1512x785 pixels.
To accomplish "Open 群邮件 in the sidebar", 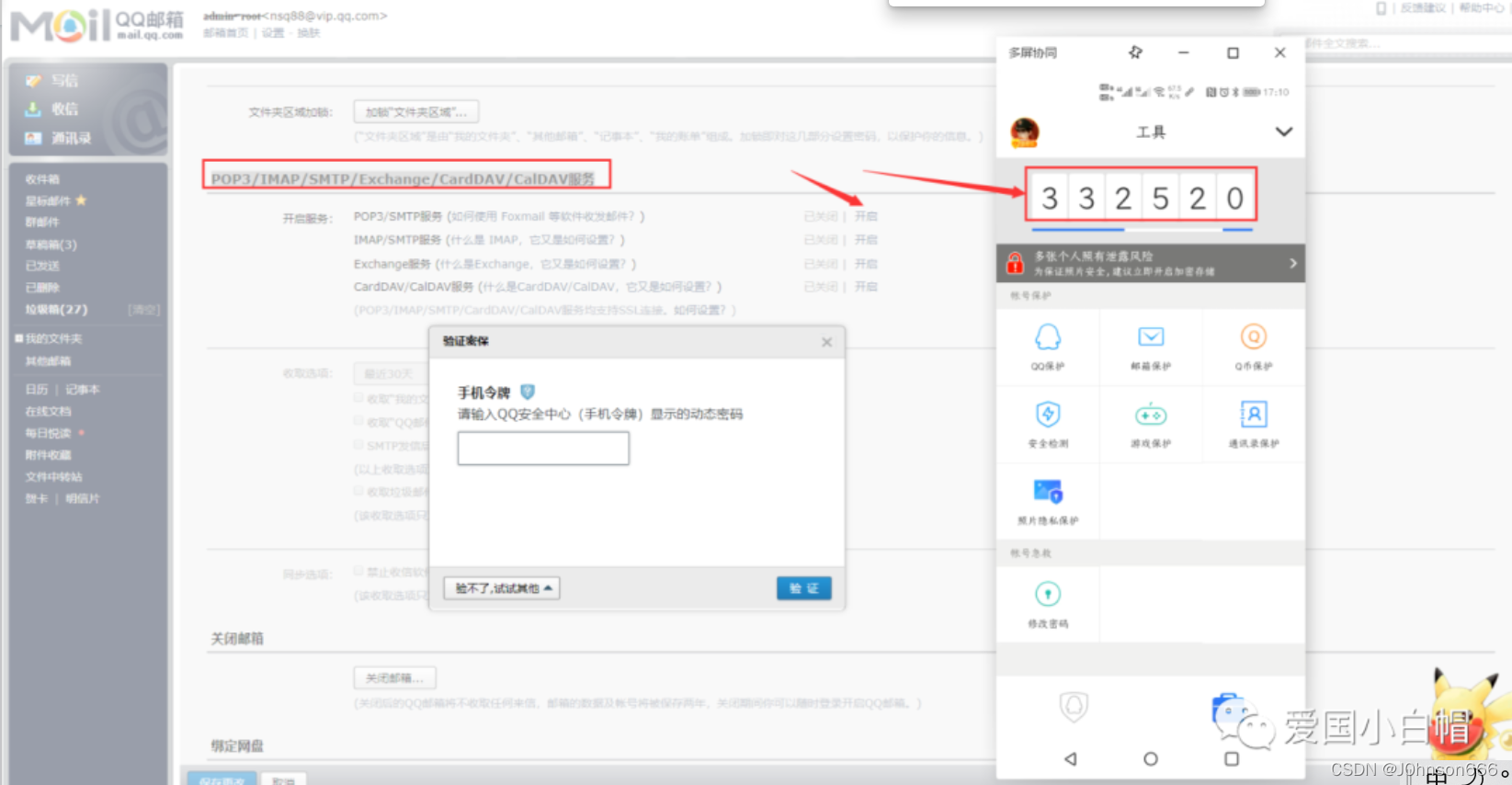I will [x=42, y=222].
